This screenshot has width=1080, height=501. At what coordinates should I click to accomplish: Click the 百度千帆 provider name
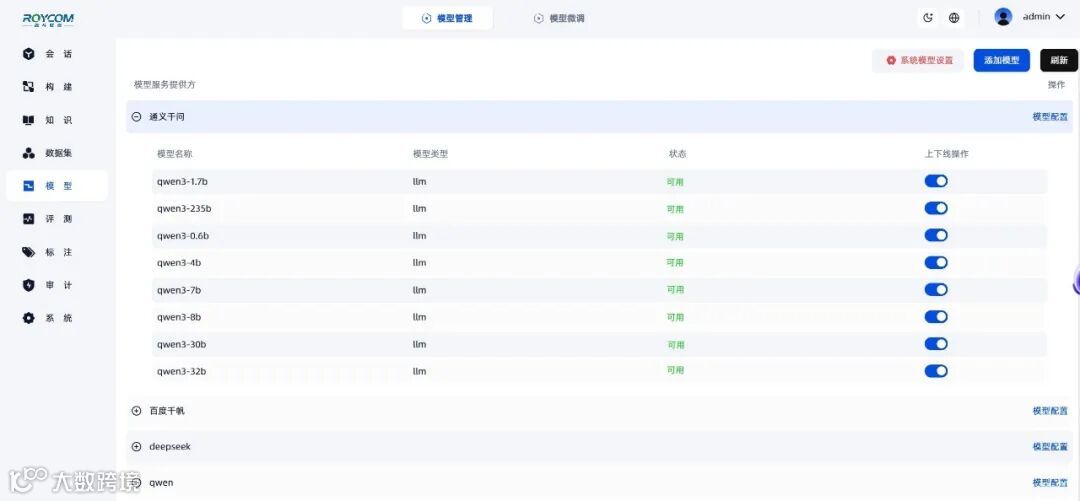pos(167,411)
